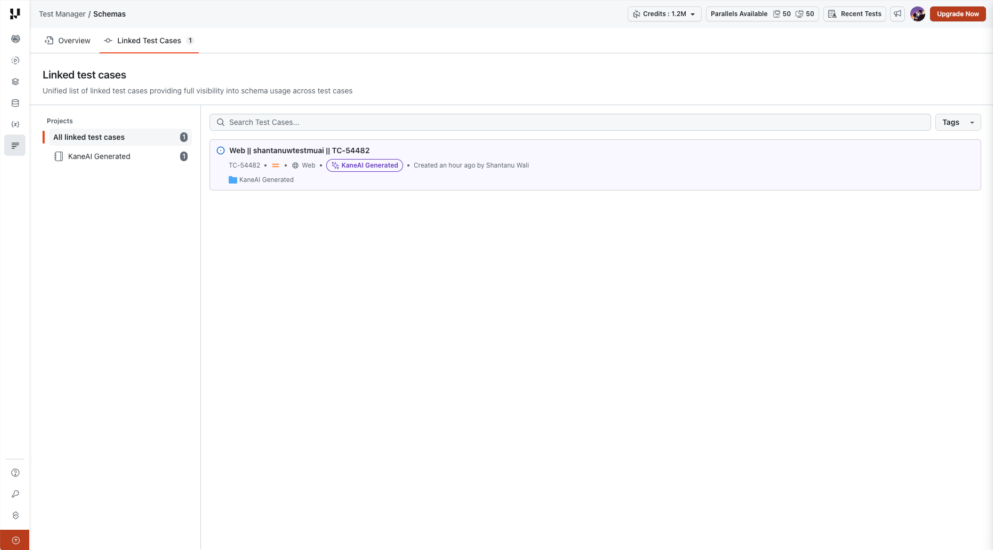Open the database cylinder icon in sidebar
Image resolution: width=993 pixels, height=550 pixels.
click(x=15, y=103)
